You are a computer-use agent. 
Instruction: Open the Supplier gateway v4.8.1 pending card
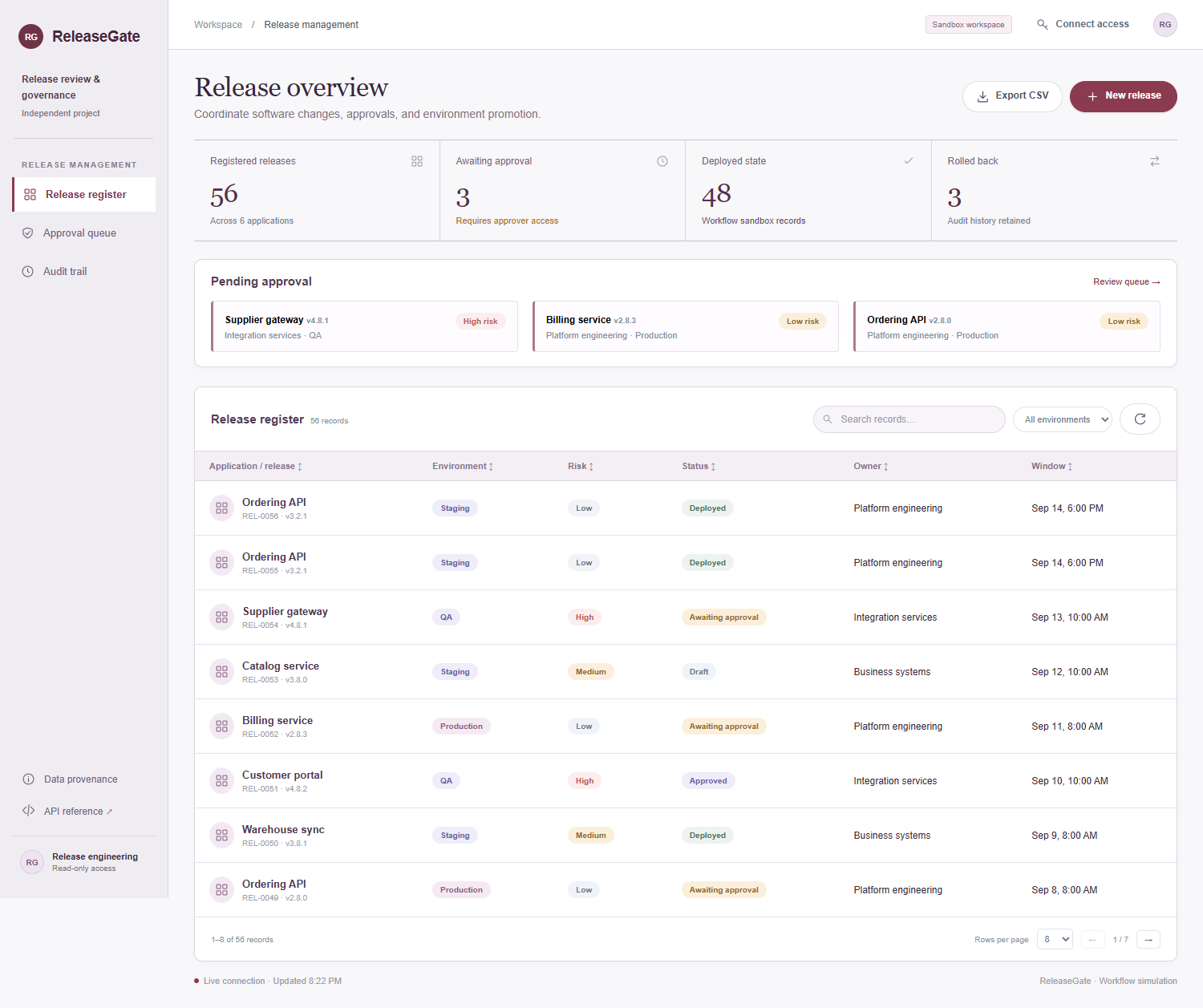[364, 326]
